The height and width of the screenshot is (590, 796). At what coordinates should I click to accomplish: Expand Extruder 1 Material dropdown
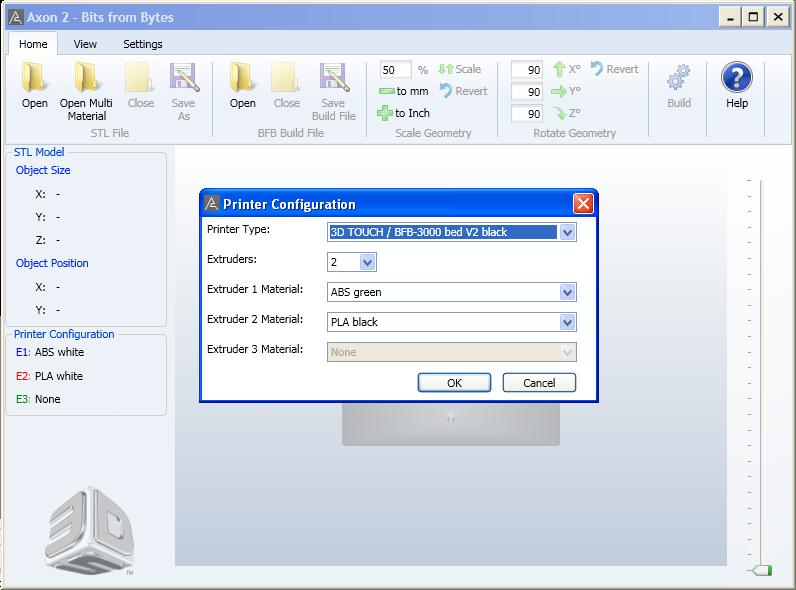coord(567,292)
